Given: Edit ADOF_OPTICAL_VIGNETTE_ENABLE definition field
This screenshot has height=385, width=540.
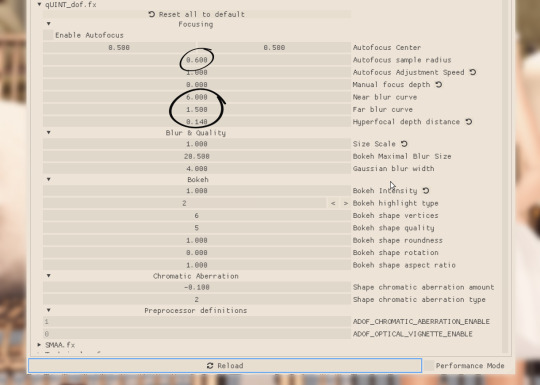Looking at the screenshot, I should pos(197,334).
